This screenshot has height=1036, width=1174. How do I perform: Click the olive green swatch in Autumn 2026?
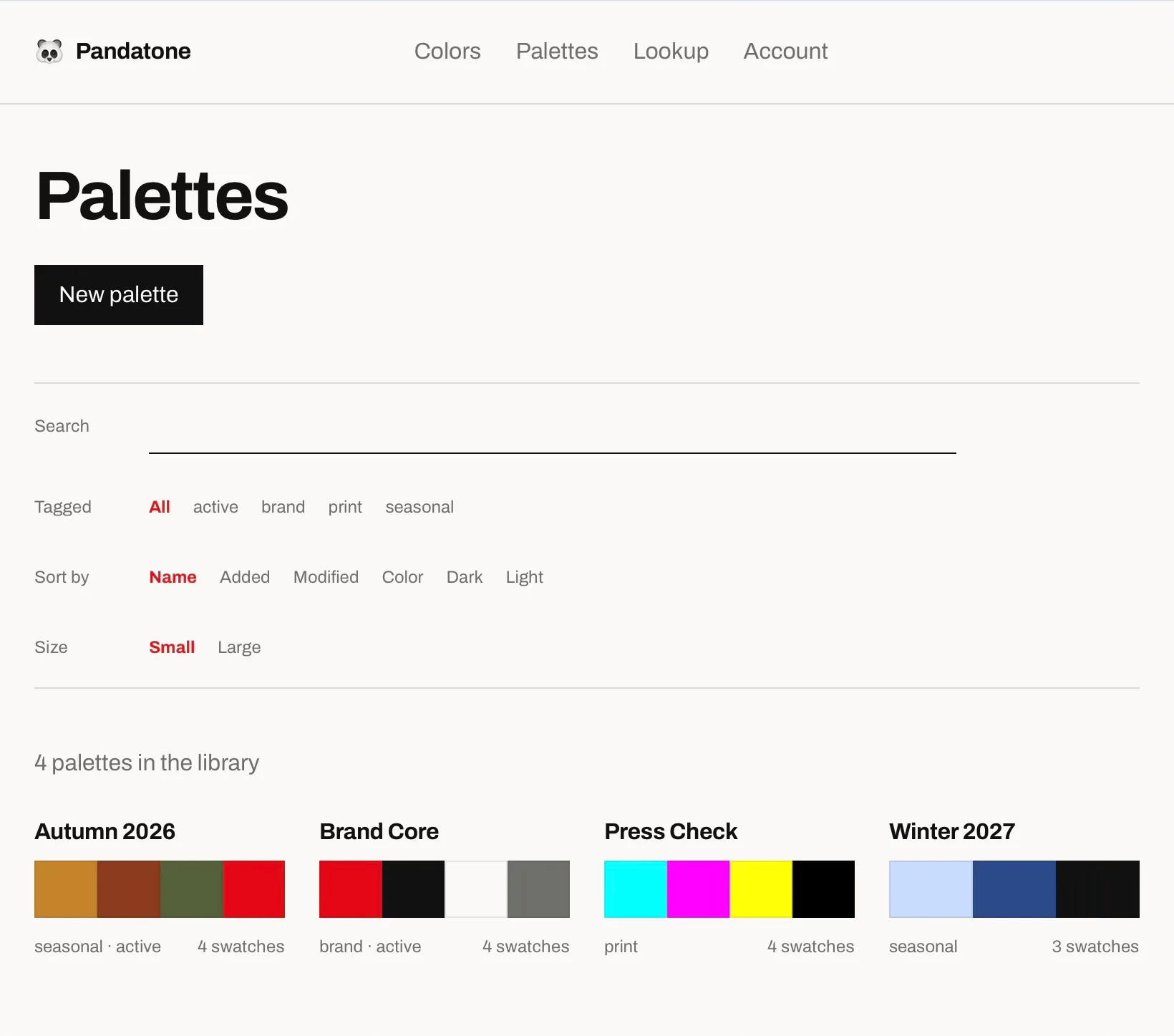(x=192, y=889)
